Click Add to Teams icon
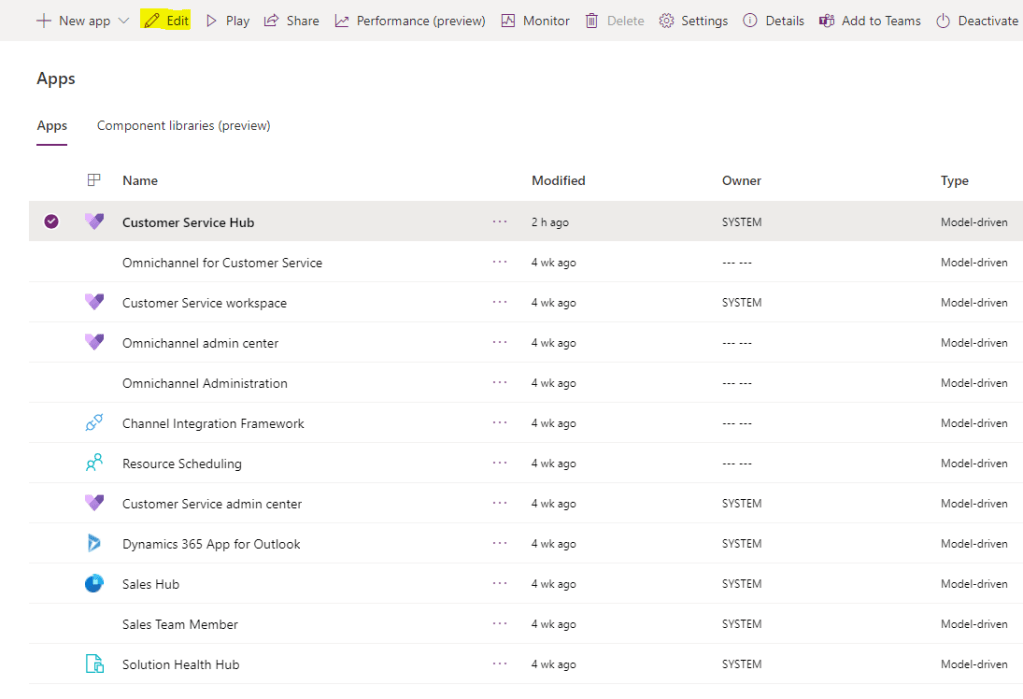This screenshot has width=1023, height=699. point(827,21)
